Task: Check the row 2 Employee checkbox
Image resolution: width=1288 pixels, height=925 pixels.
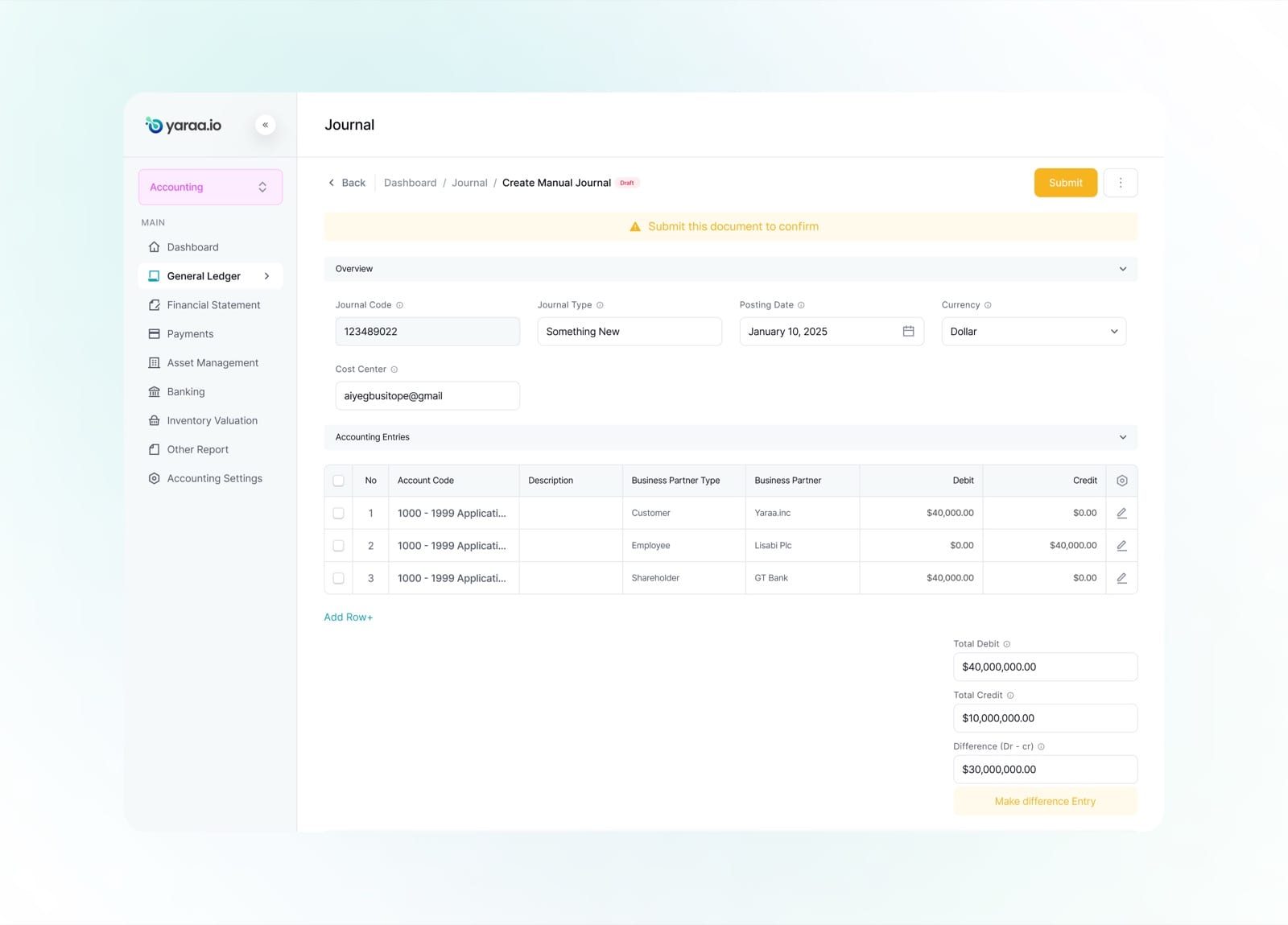Action: click(339, 546)
